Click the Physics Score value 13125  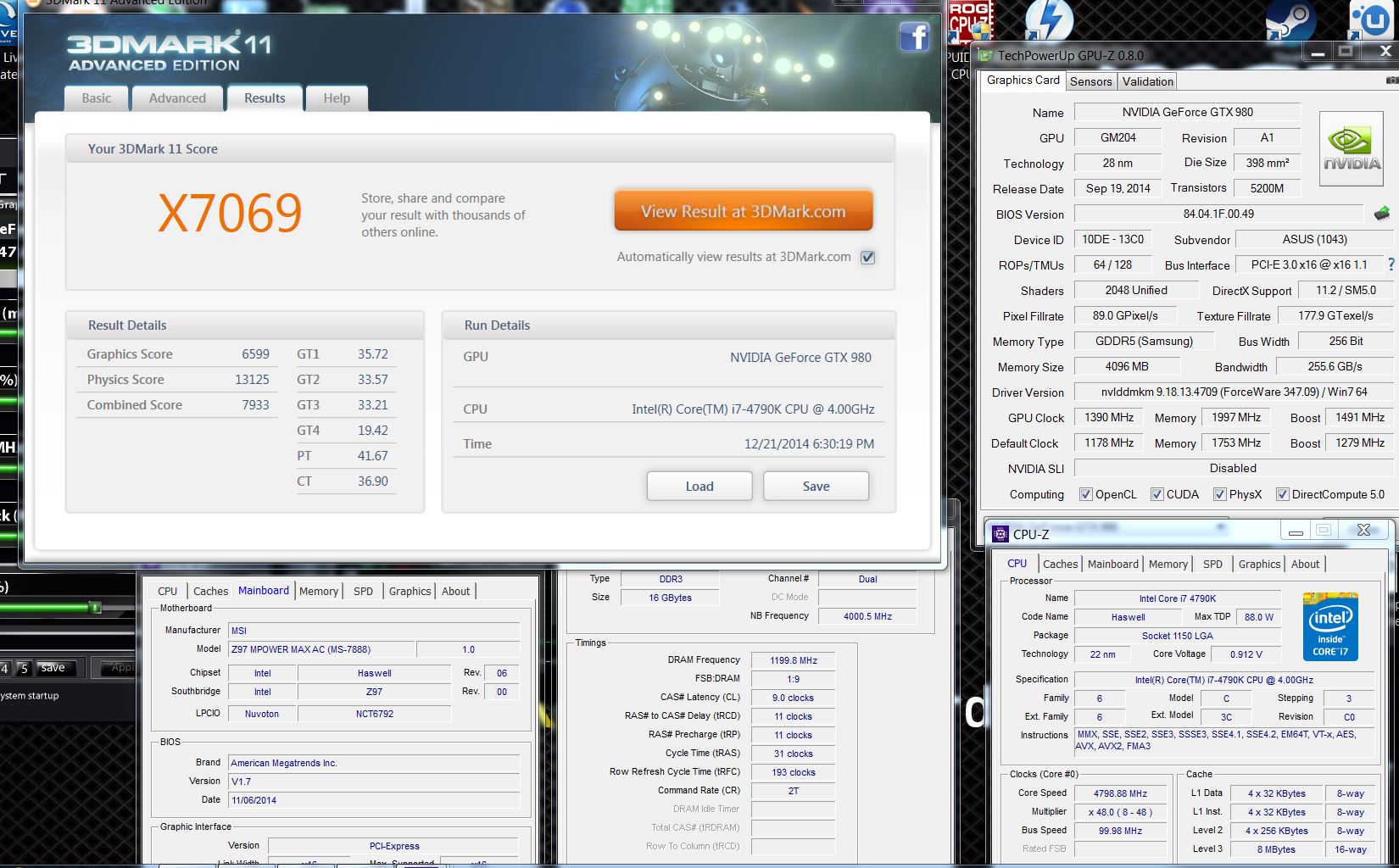tap(252, 380)
